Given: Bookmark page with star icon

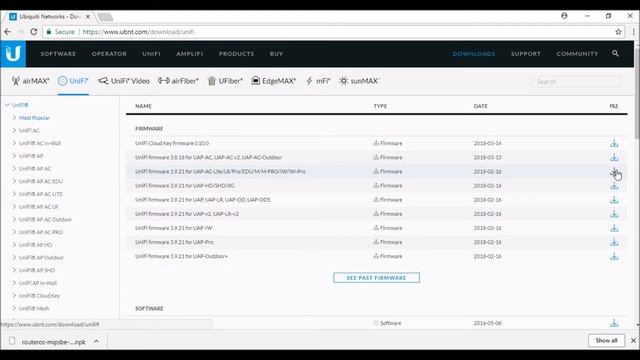Looking at the screenshot, I should pos(618,31).
